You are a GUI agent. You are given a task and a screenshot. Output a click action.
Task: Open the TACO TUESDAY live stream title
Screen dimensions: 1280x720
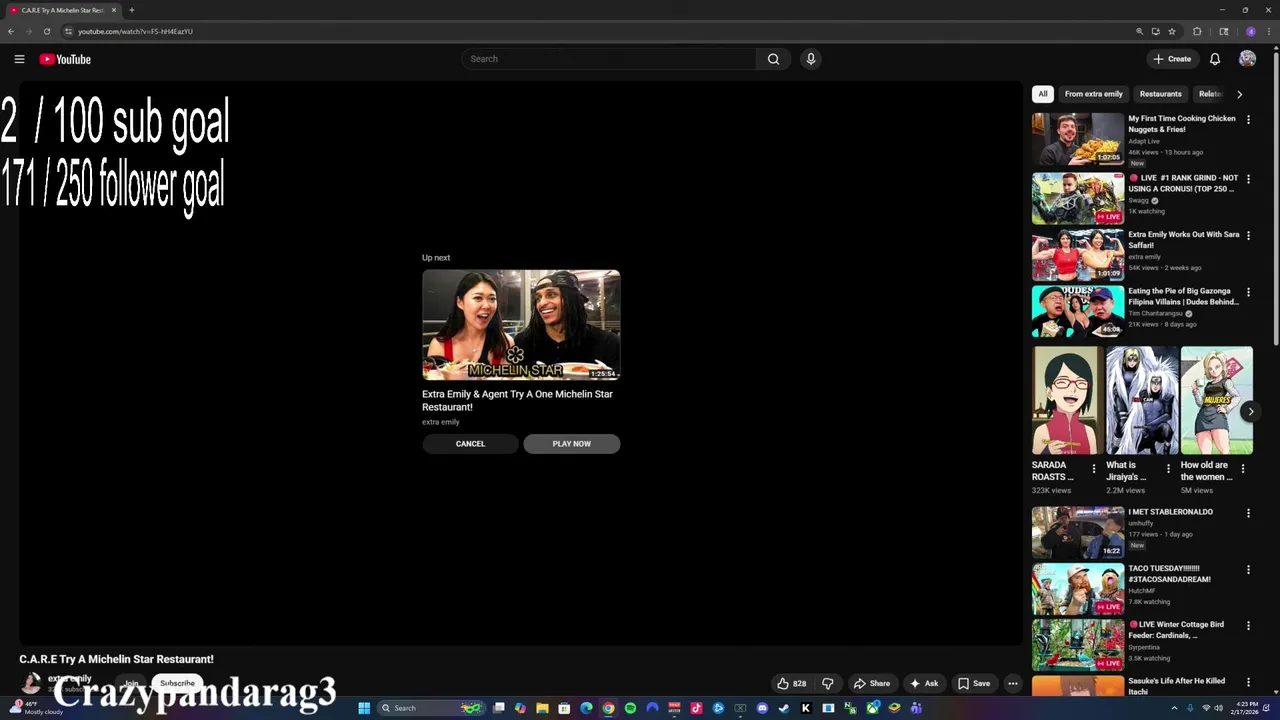pyautogui.click(x=1169, y=574)
